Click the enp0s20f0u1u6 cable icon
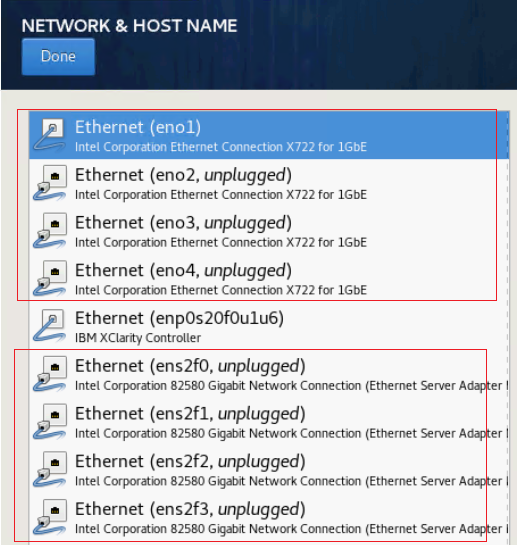 pyautogui.click(x=50, y=326)
